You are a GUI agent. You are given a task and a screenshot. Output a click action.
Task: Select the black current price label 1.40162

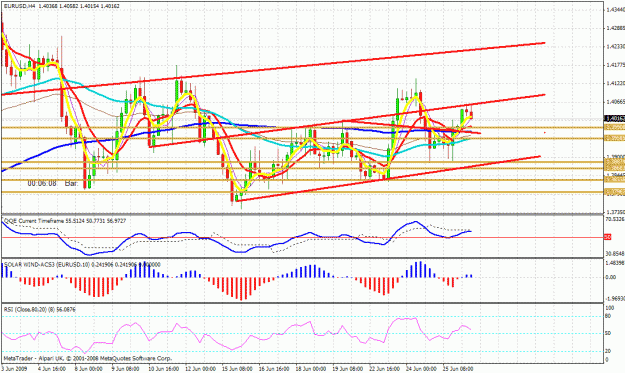click(x=615, y=118)
